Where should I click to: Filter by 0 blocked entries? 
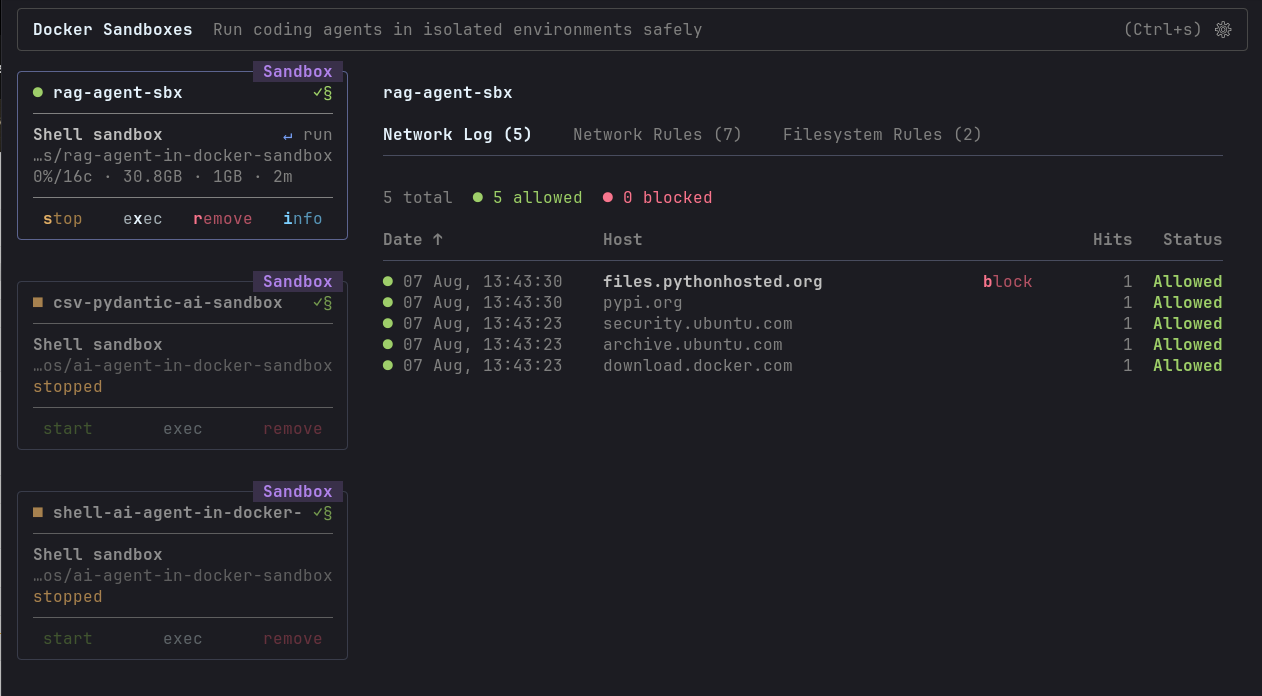coord(658,198)
